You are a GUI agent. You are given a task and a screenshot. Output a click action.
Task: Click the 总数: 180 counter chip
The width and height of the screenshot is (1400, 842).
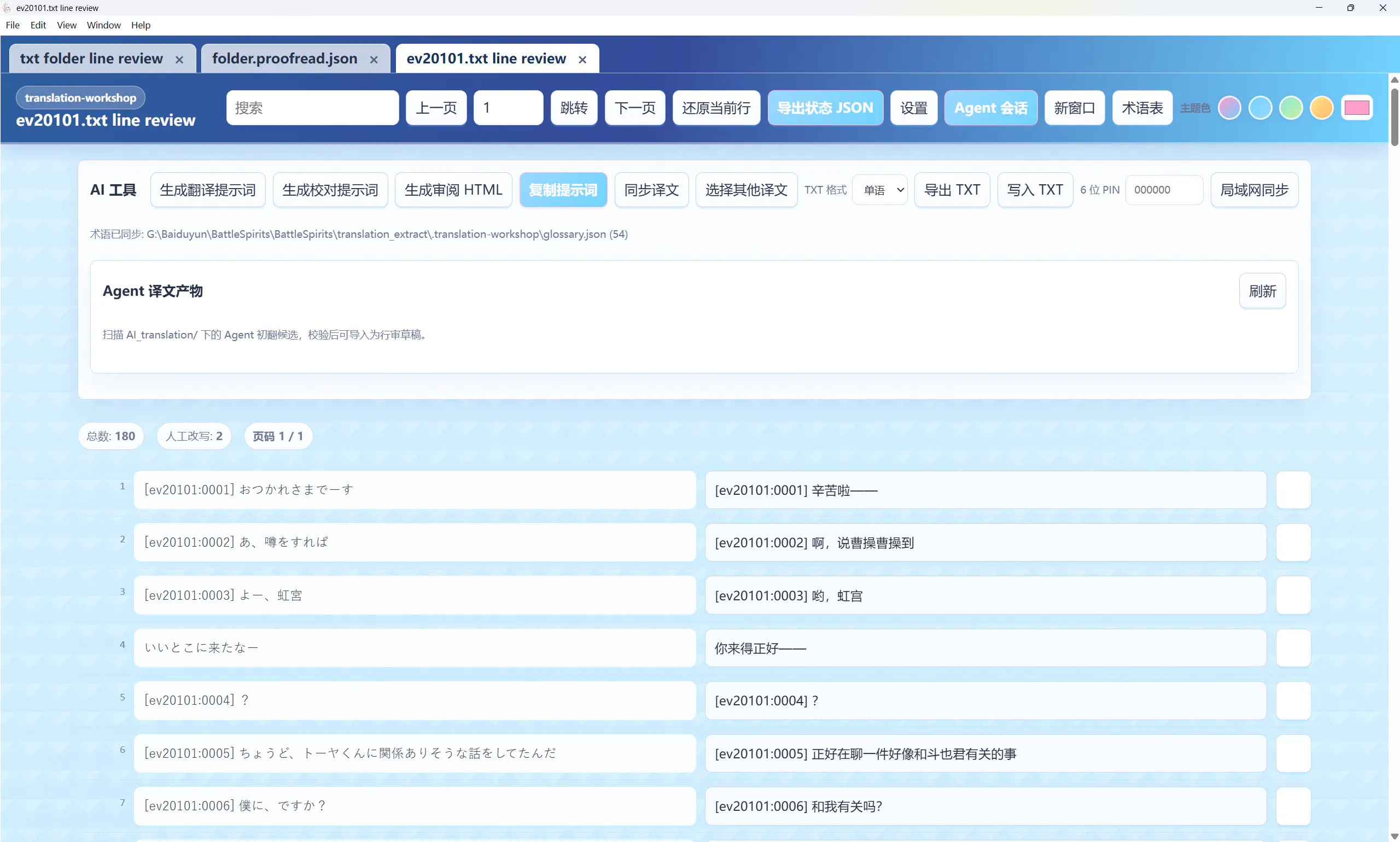[110, 436]
